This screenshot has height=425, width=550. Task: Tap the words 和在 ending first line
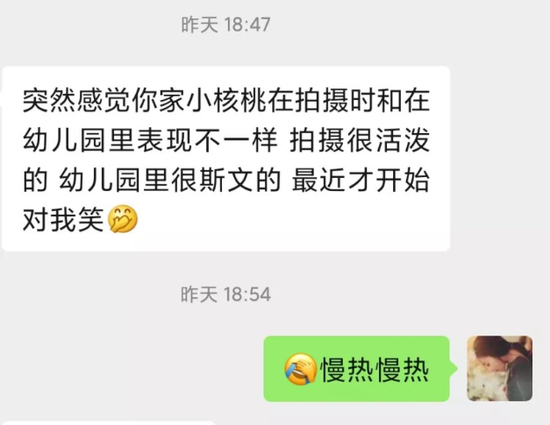tap(403, 100)
